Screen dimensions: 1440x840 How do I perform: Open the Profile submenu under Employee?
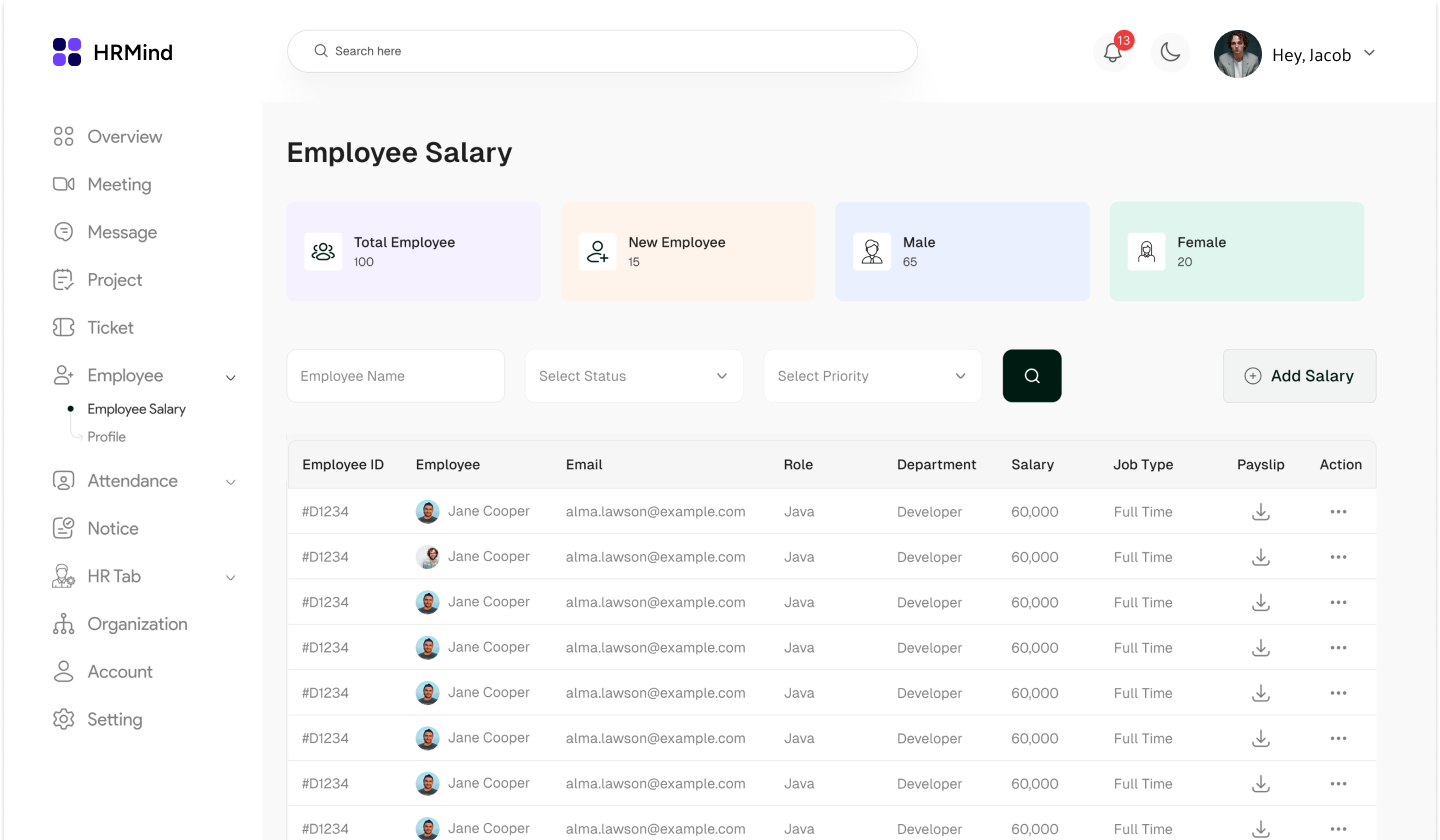click(x=104, y=436)
